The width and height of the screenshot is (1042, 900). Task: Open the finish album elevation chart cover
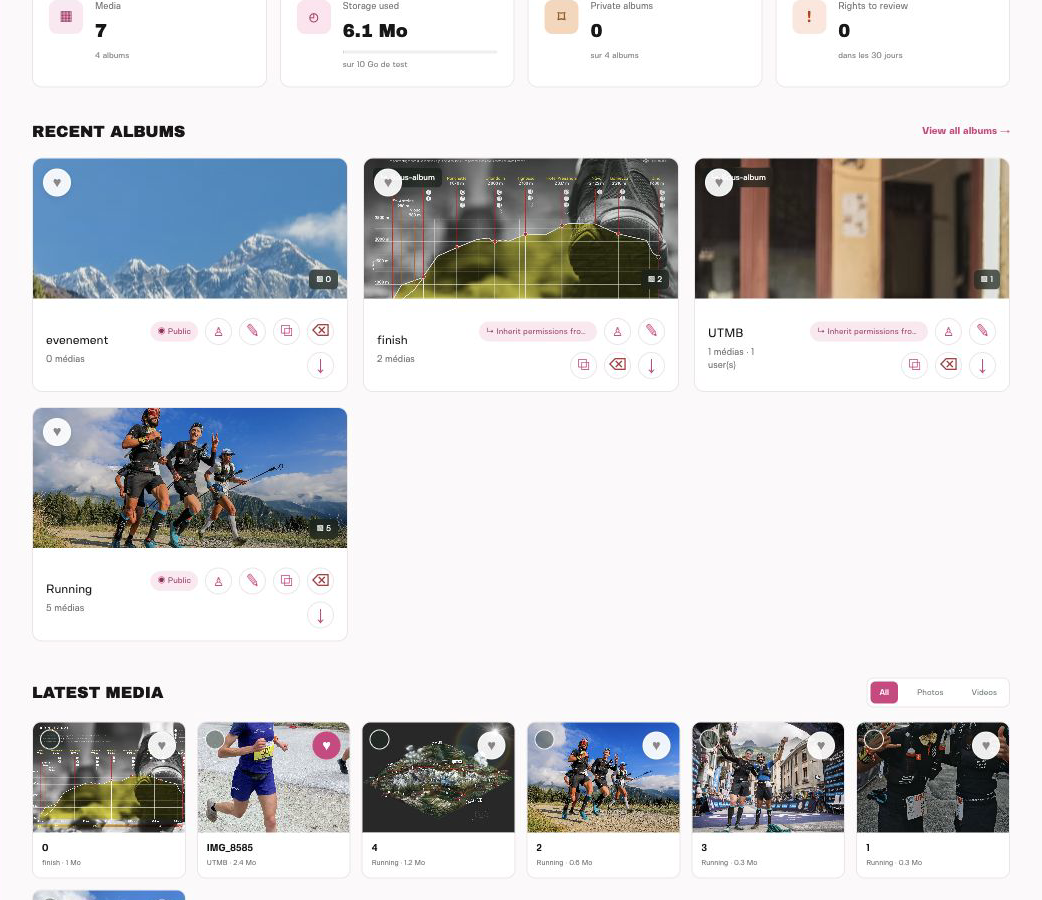click(x=521, y=229)
